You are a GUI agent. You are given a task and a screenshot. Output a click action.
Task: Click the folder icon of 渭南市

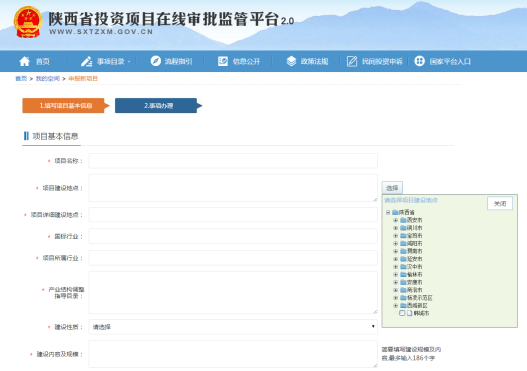click(x=403, y=251)
